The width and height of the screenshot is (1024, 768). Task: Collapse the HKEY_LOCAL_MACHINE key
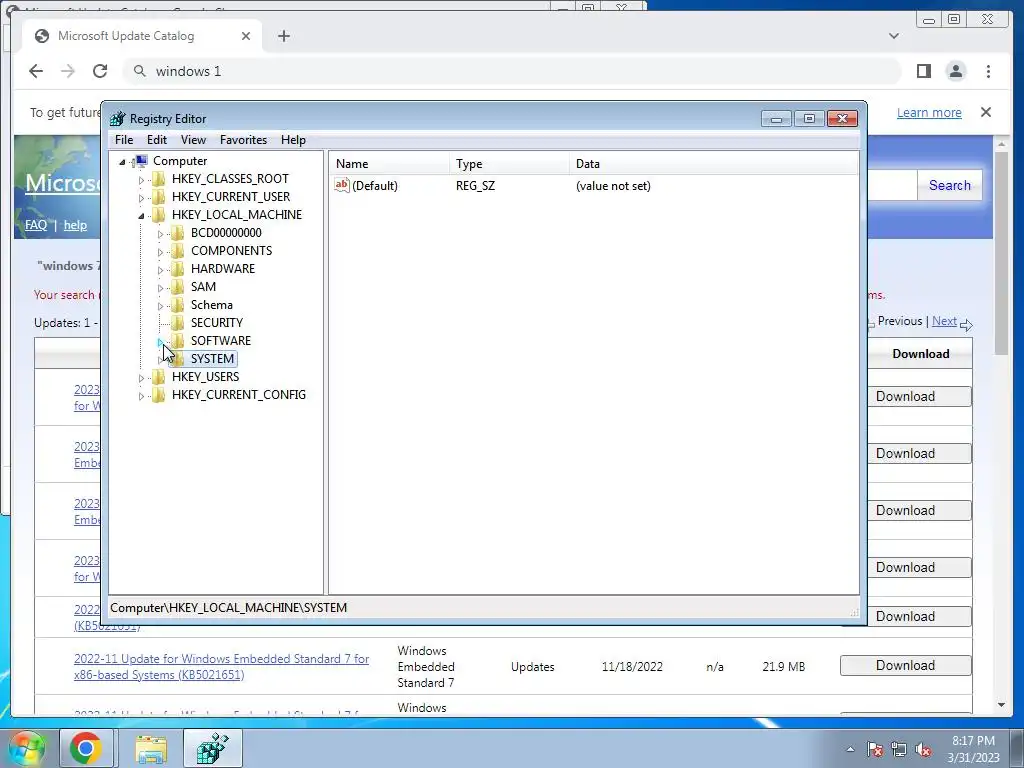click(x=141, y=216)
